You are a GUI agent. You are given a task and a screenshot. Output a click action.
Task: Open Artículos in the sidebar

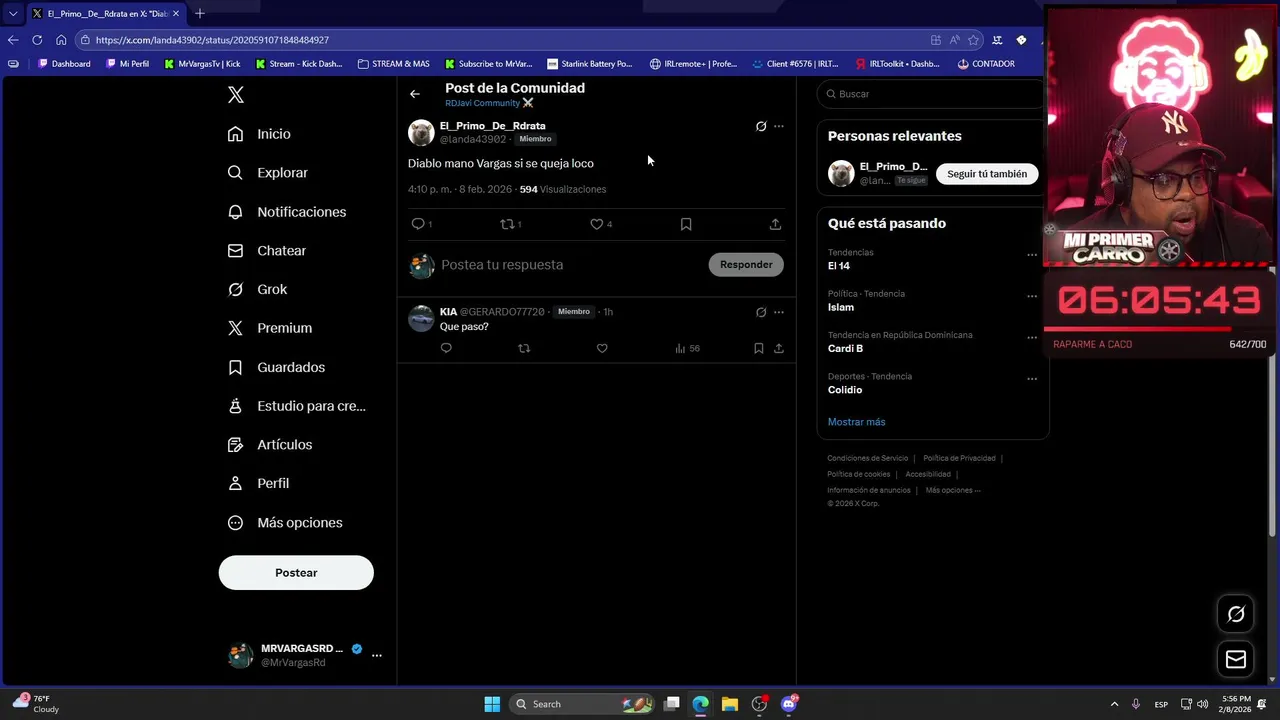tap(269, 445)
